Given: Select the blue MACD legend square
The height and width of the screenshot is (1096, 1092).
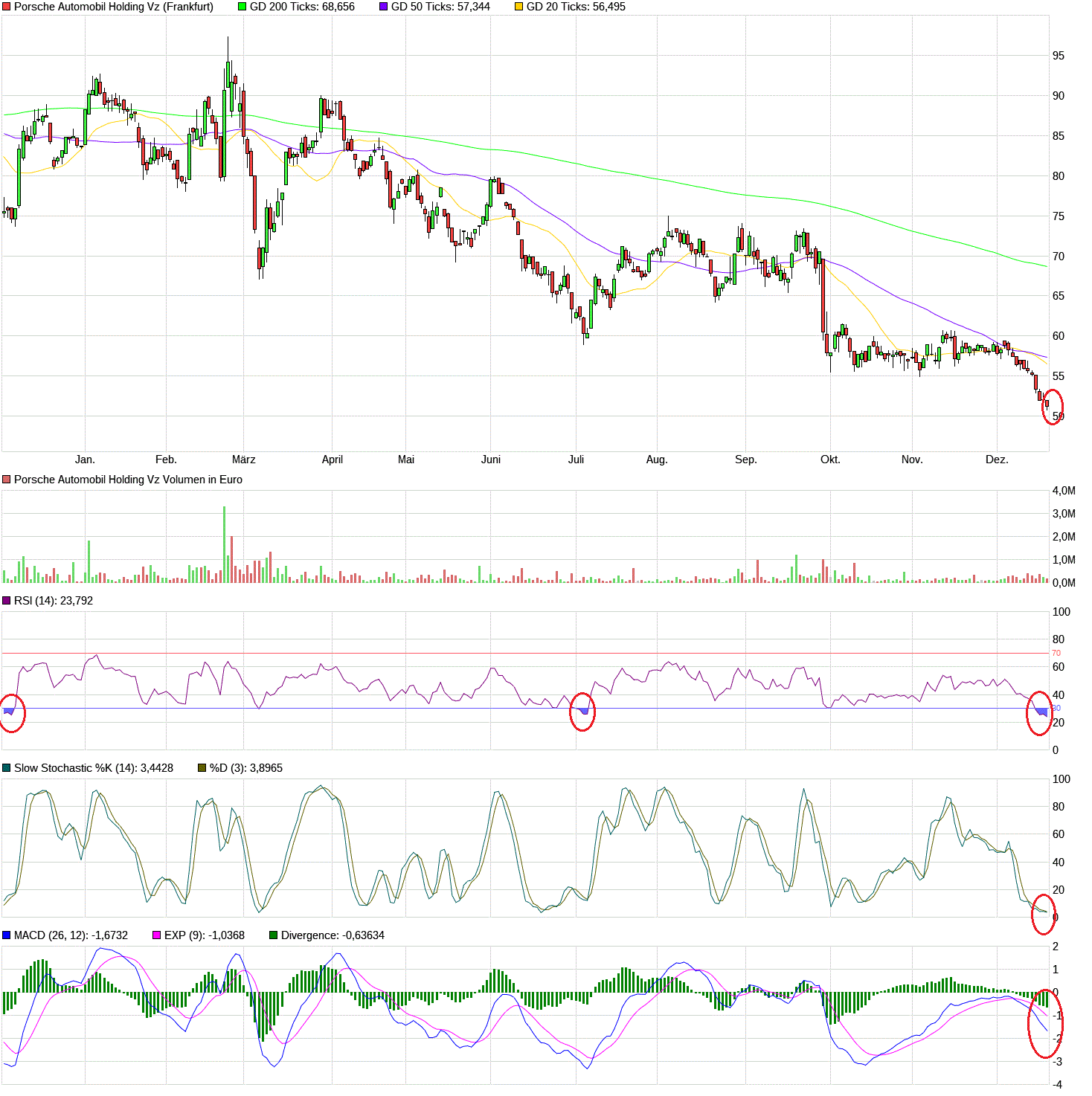Looking at the screenshot, I should [6, 935].
